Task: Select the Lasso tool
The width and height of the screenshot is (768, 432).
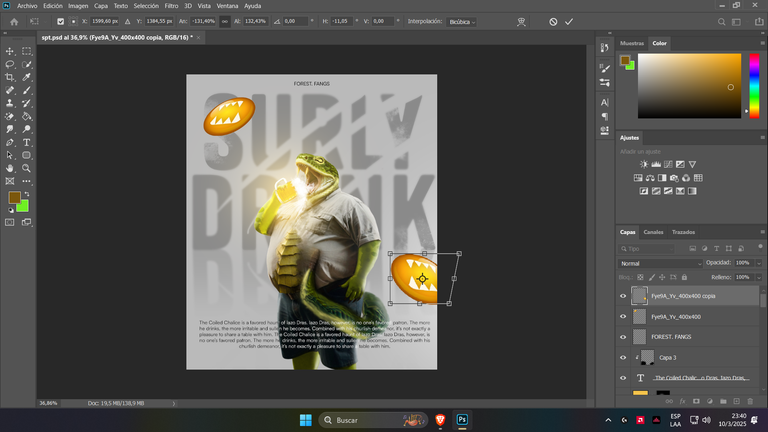Action: (x=10, y=64)
